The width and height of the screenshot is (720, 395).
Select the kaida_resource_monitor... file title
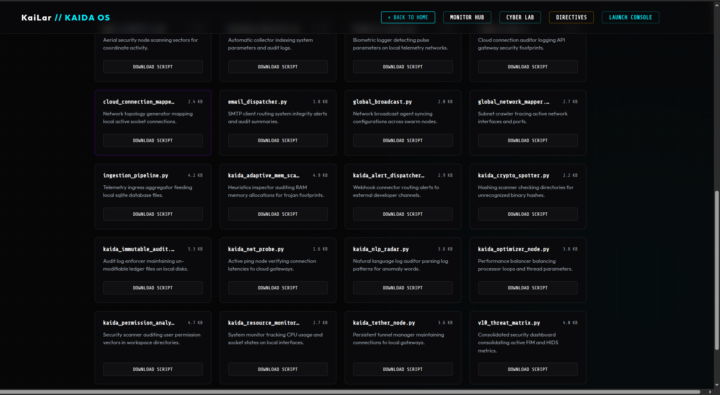tap(264, 323)
